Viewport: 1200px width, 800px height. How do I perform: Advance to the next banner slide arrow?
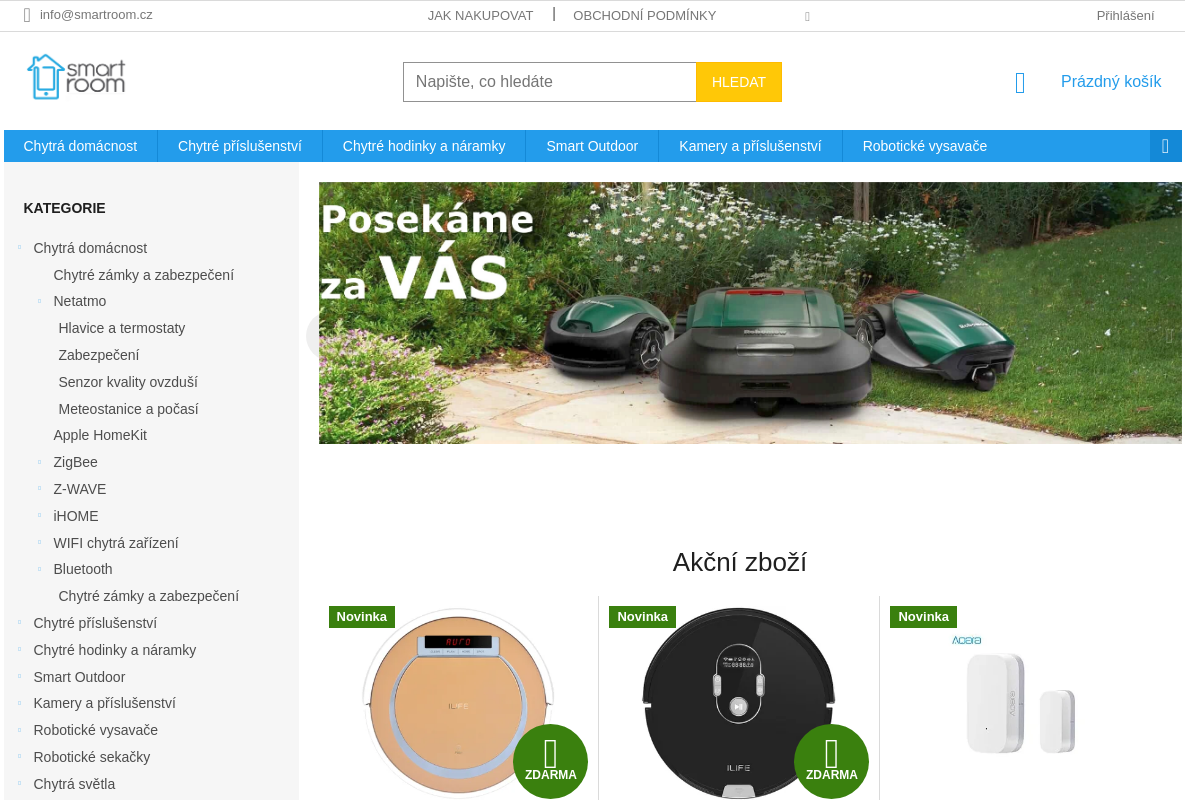(x=1169, y=336)
